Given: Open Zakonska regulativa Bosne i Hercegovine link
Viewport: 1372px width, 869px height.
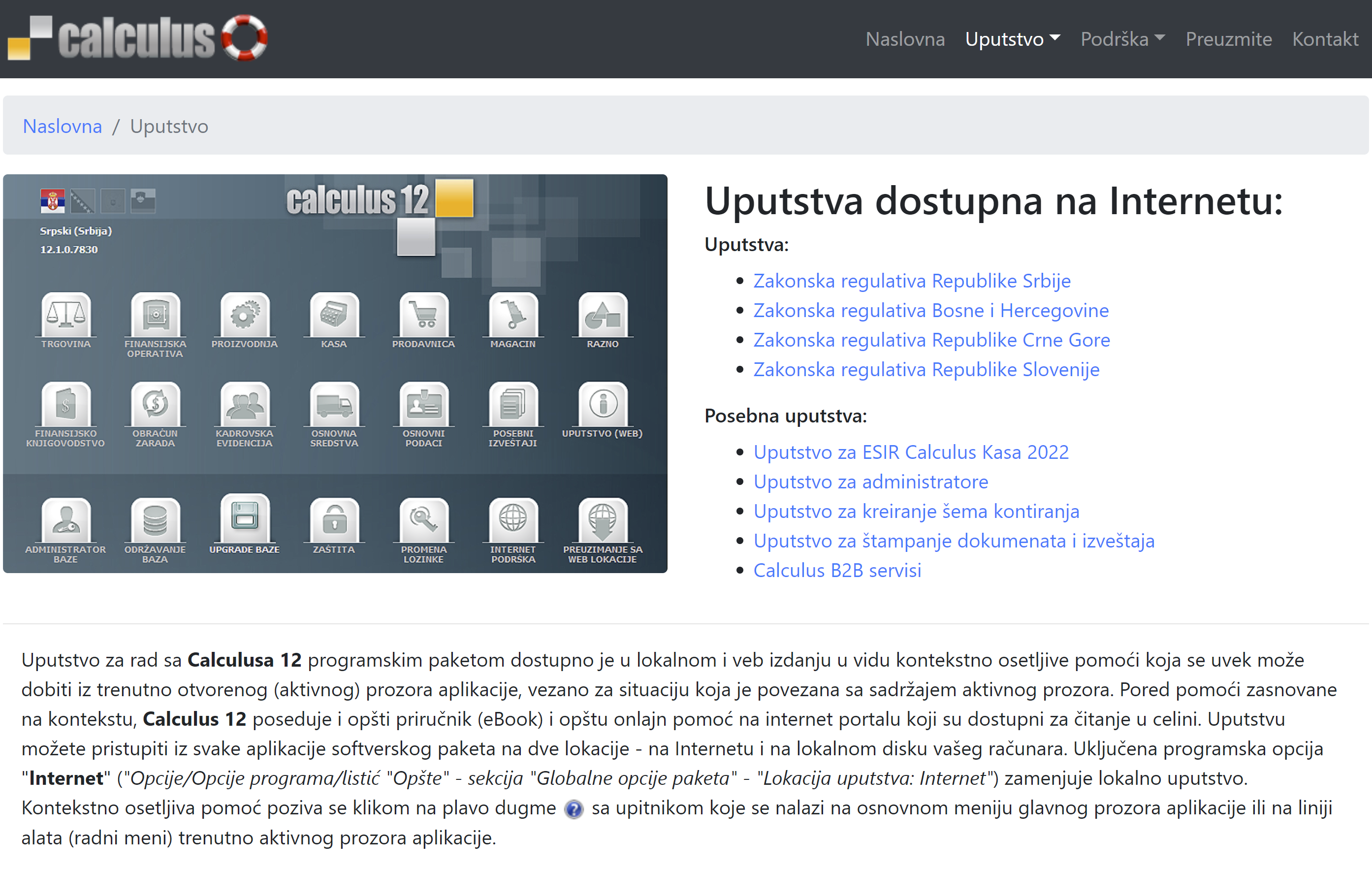Looking at the screenshot, I should 931,311.
